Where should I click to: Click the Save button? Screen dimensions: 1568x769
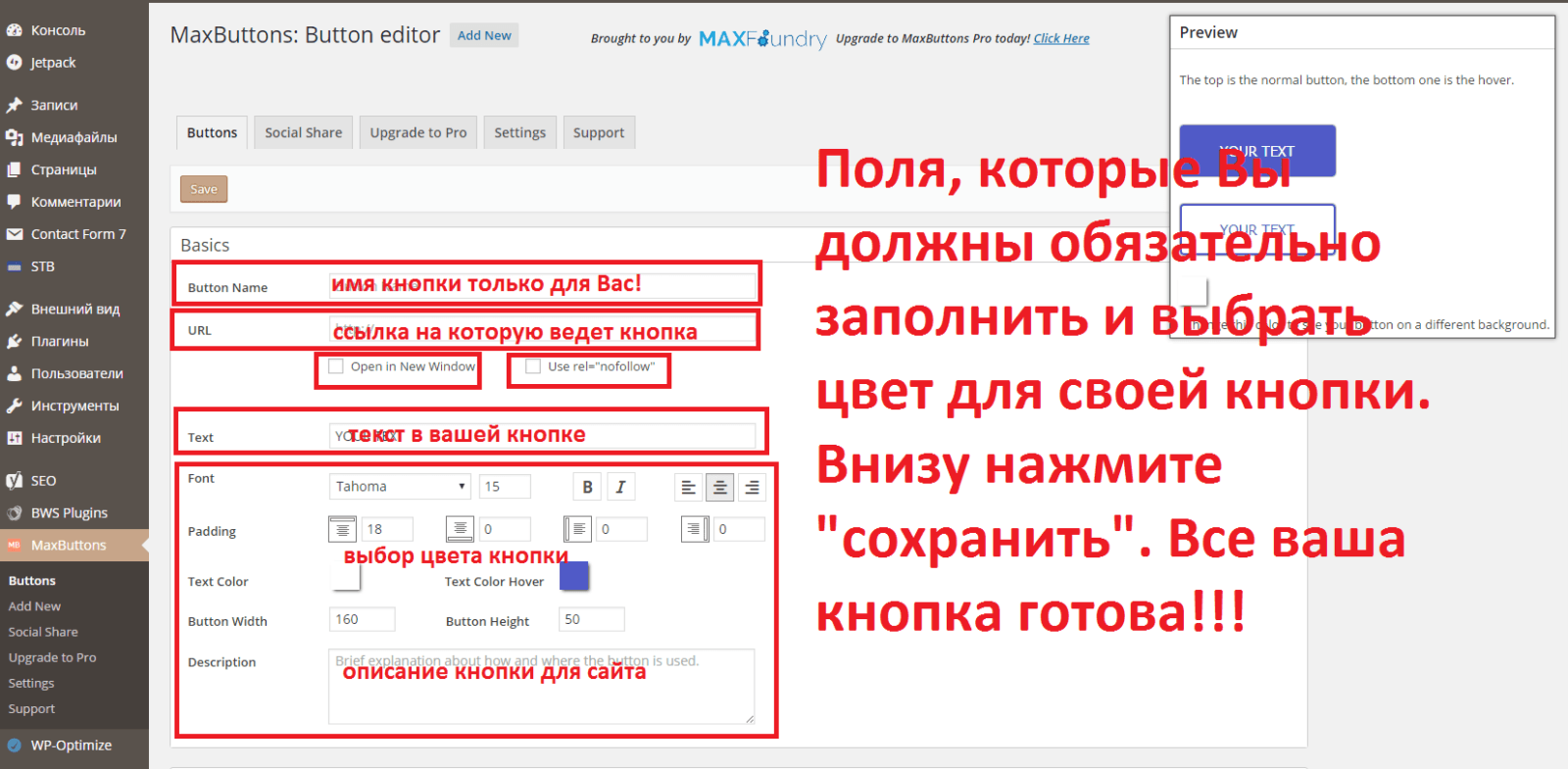[x=204, y=189]
